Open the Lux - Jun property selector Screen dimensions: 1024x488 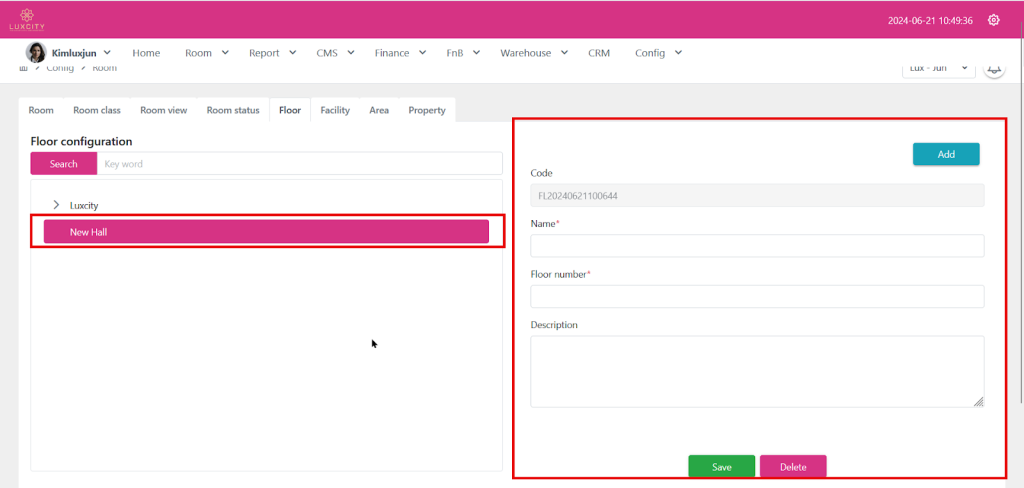click(938, 68)
